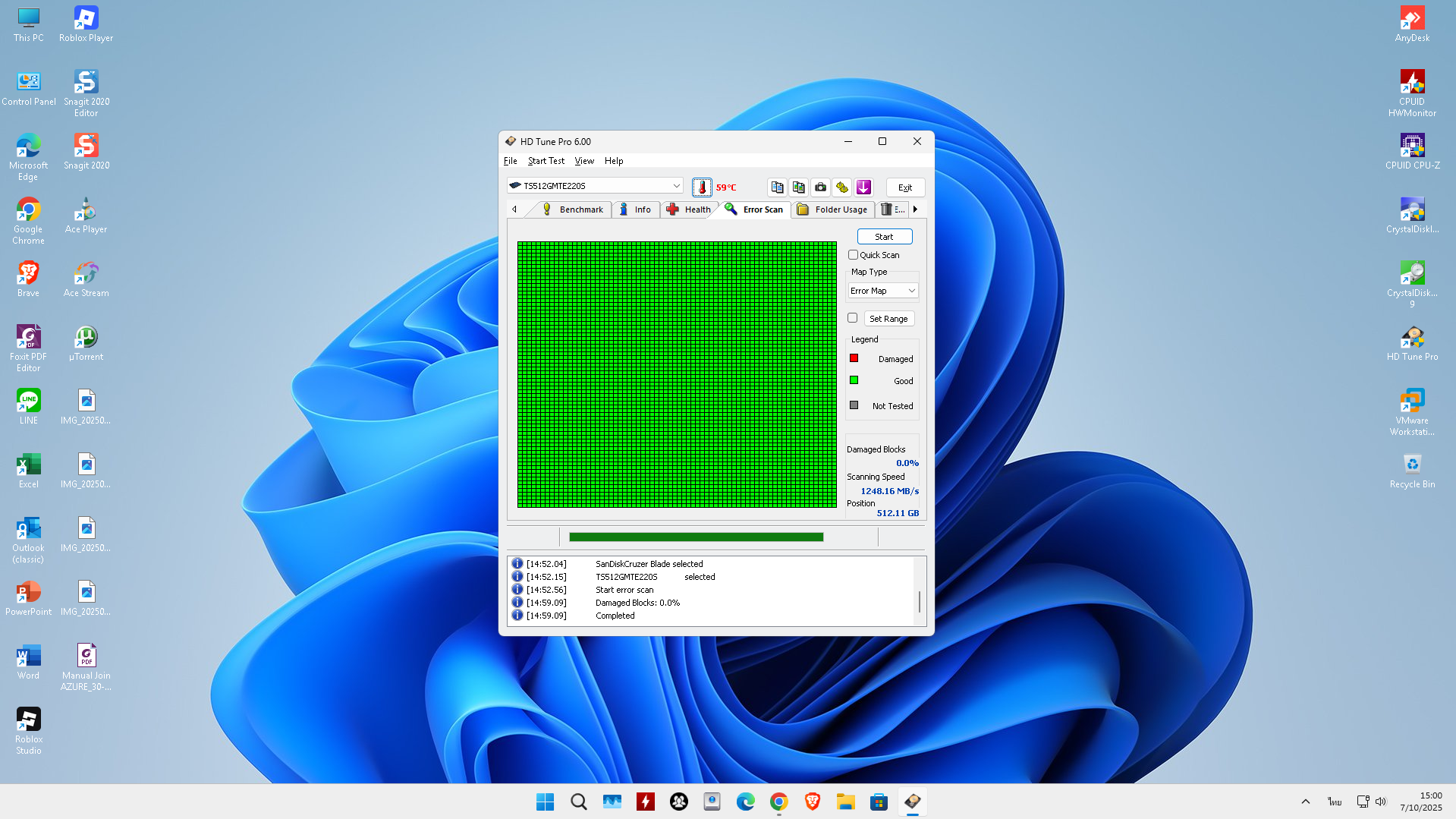Enable the Quick Scan checkbox
This screenshot has height=819, width=1456.
click(x=854, y=255)
